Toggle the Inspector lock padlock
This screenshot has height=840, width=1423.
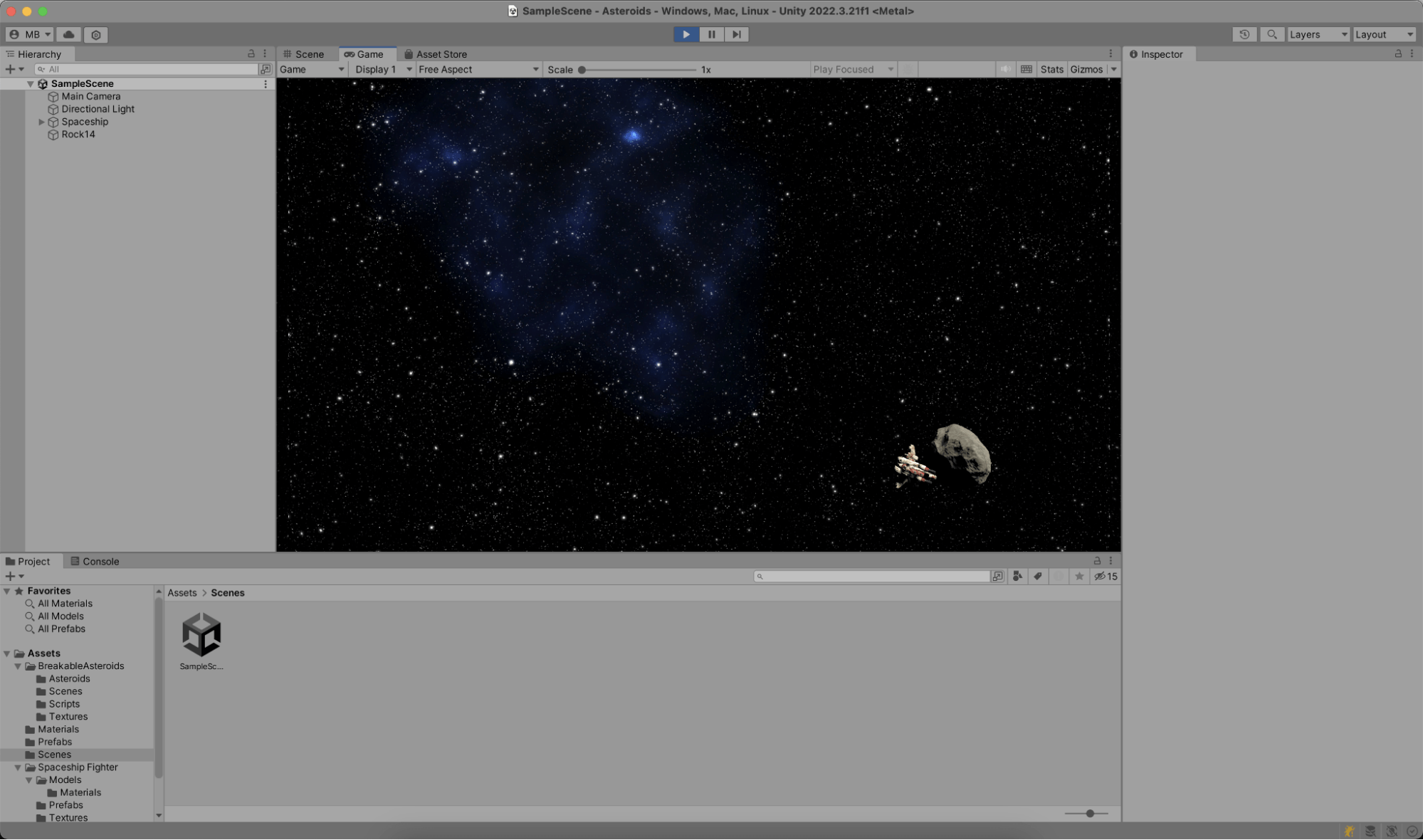coord(1399,53)
